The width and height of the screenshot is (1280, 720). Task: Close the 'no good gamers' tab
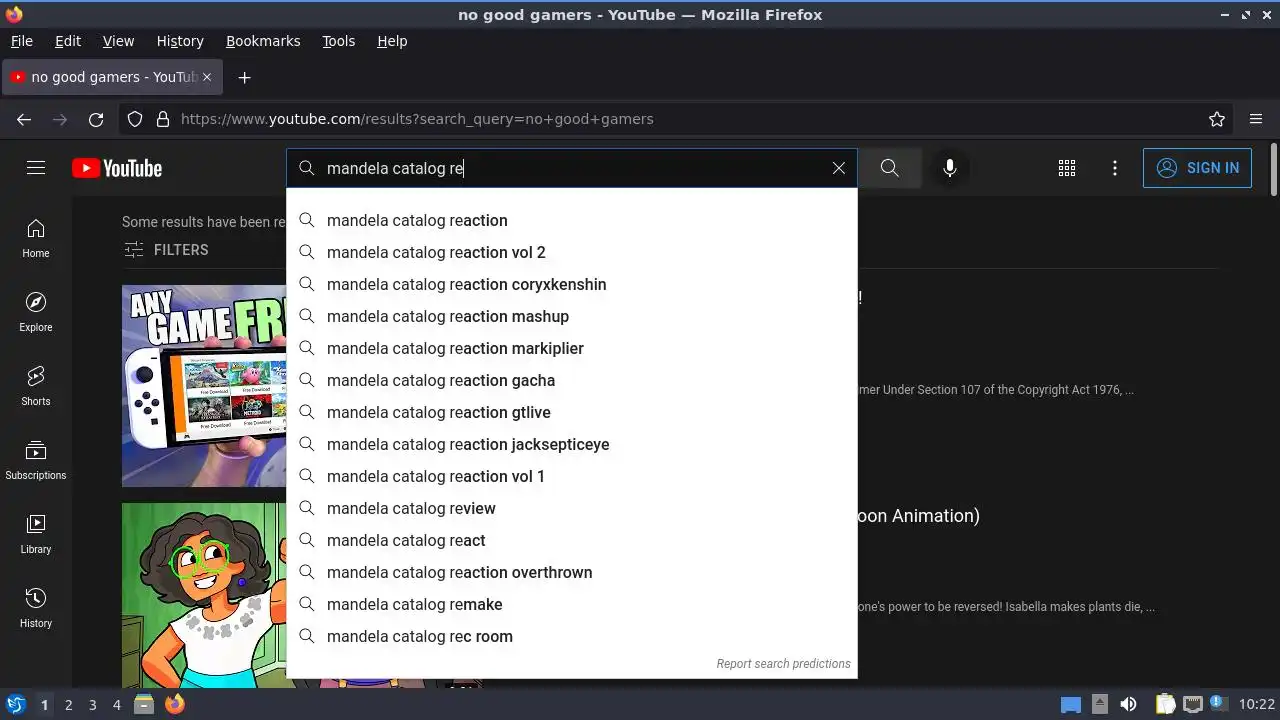coord(207,77)
